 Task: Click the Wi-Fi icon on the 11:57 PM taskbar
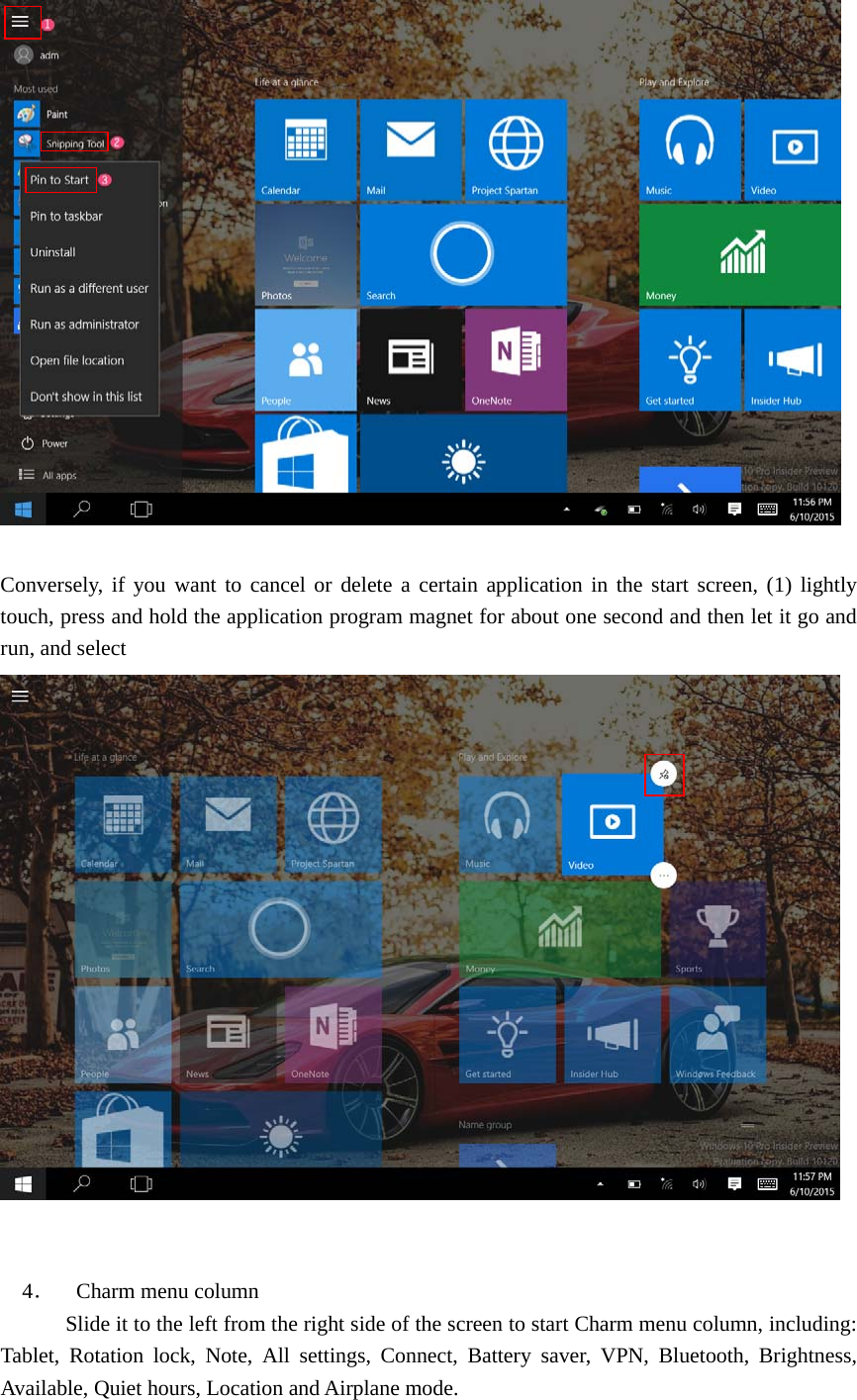tap(667, 1184)
